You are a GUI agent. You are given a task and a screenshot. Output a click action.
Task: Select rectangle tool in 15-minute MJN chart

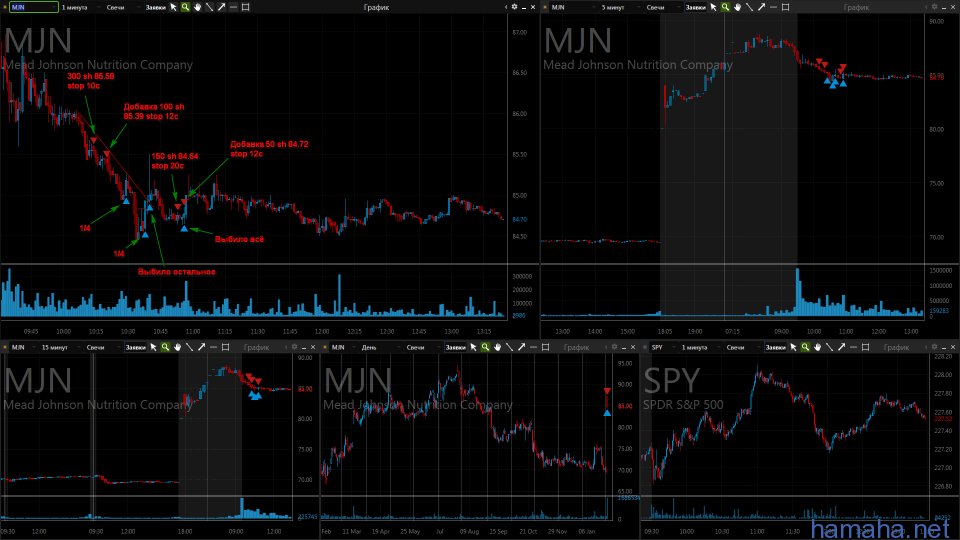tap(225, 347)
